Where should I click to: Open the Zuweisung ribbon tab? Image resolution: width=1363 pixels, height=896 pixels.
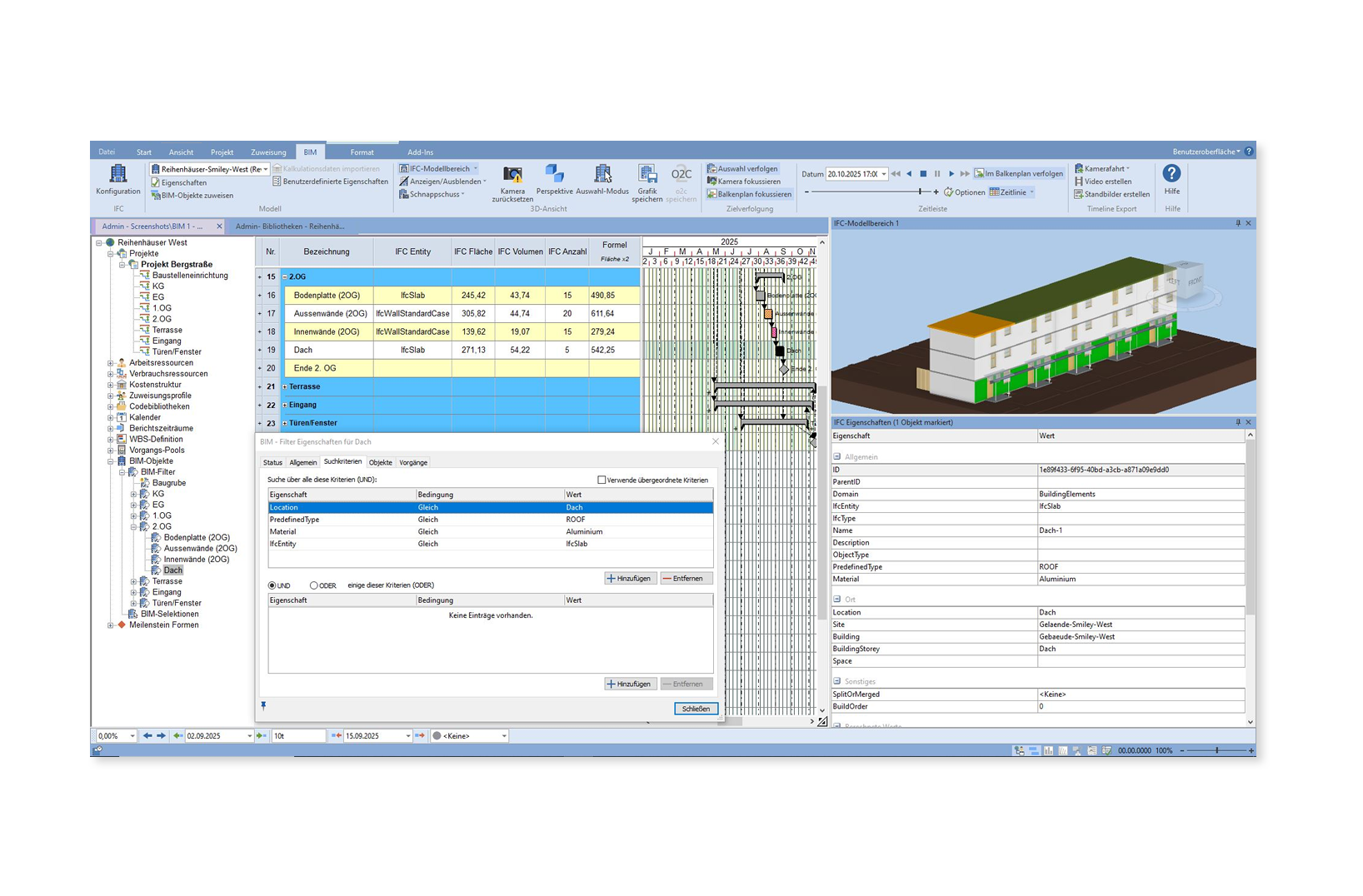268,152
